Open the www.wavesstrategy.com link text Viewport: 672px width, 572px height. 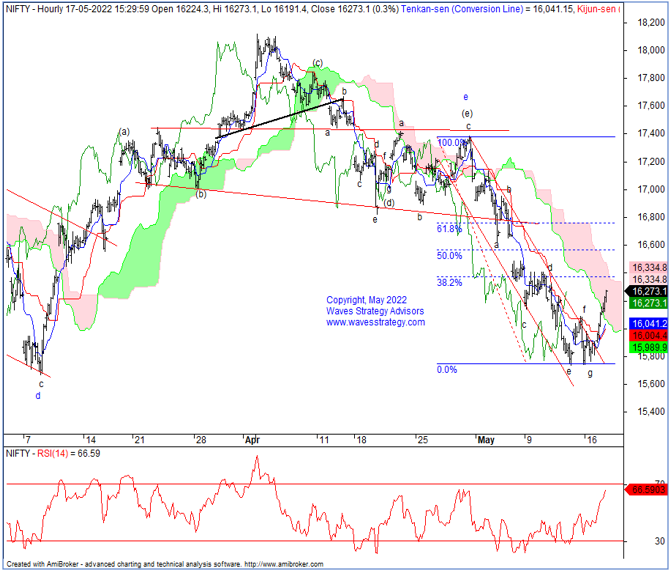(375, 323)
